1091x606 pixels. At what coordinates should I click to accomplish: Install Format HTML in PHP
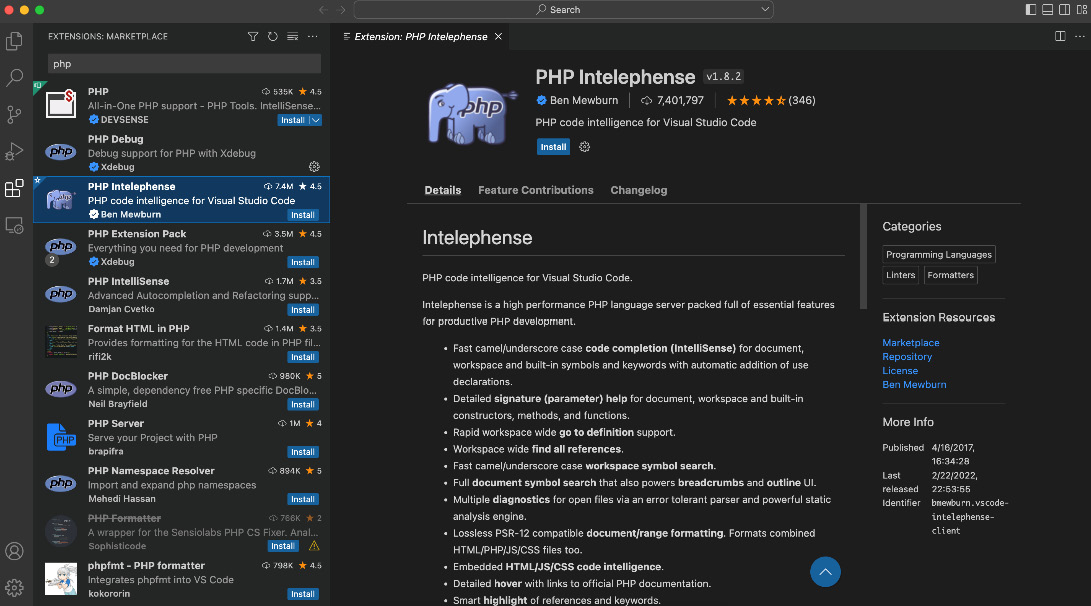[303, 357]
